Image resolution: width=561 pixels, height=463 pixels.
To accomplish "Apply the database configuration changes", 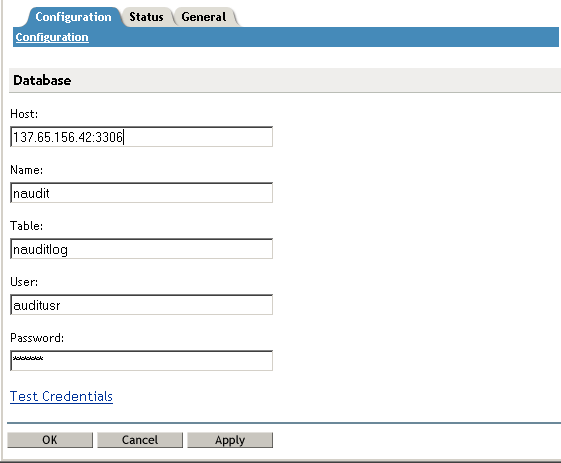I will pyautogui.click(x=230, y=440).
